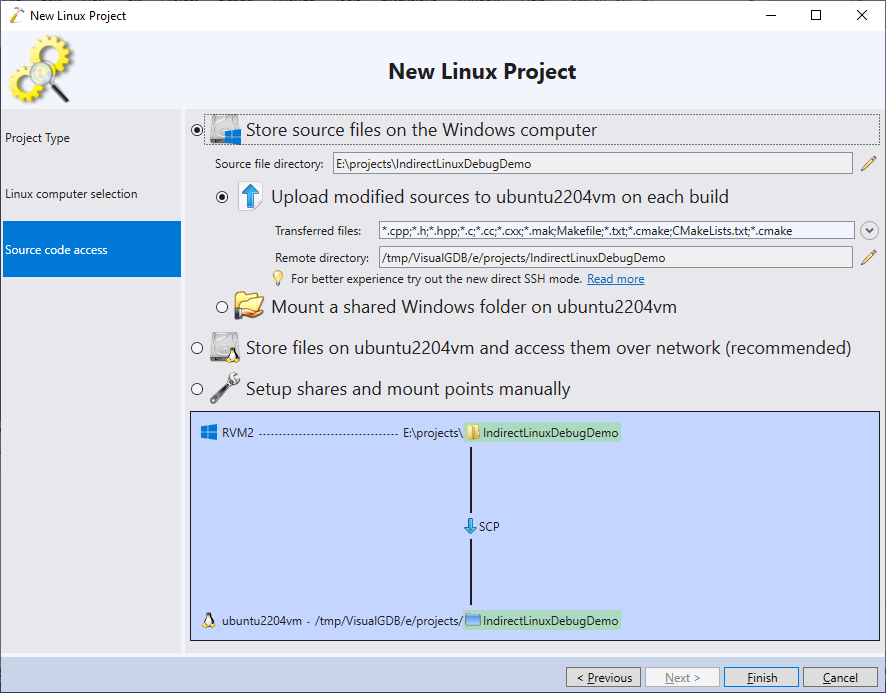This screenshot has height=693, width=886.
Task: Click the 'Remote directory:' label
Action: (x=322, y=258)
